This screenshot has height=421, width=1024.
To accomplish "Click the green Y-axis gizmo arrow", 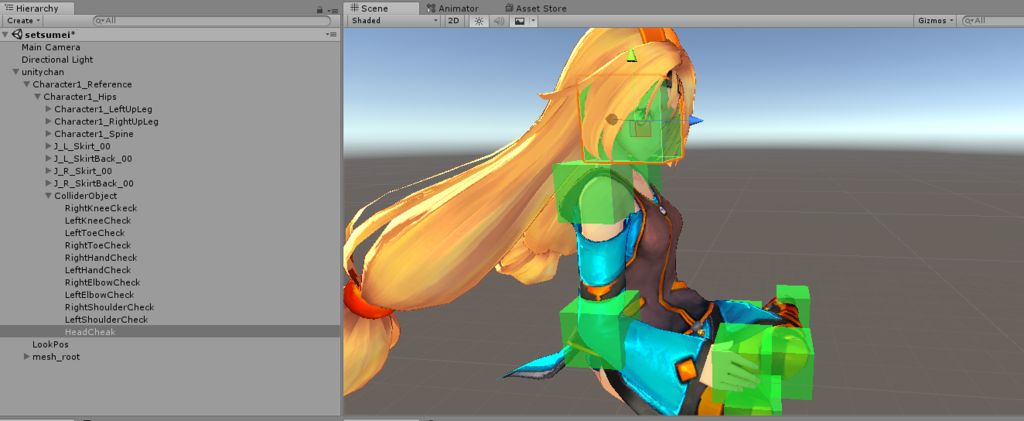I will coord(631,55).
